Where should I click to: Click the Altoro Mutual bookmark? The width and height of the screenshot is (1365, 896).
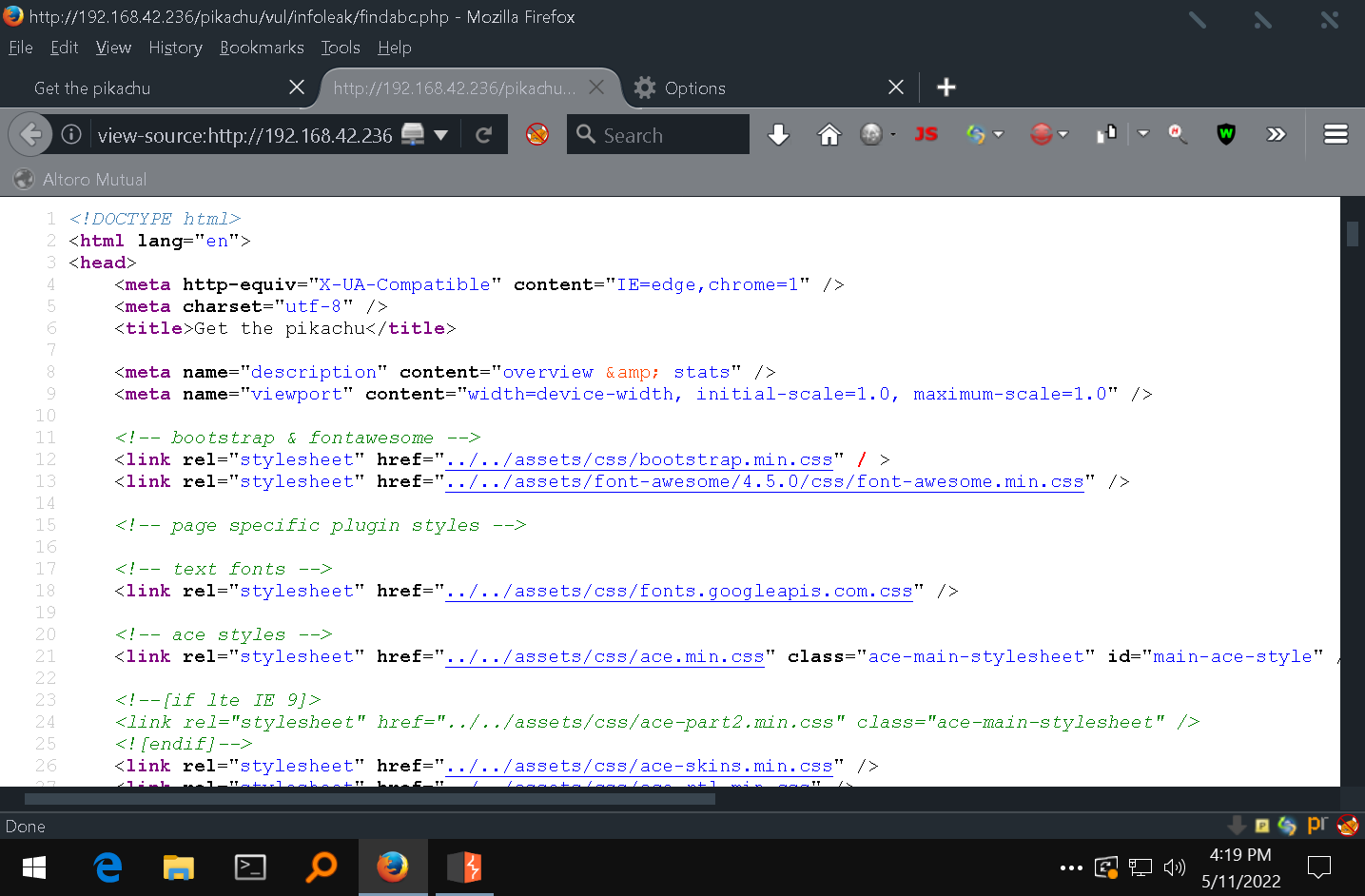tap(81, 179)
